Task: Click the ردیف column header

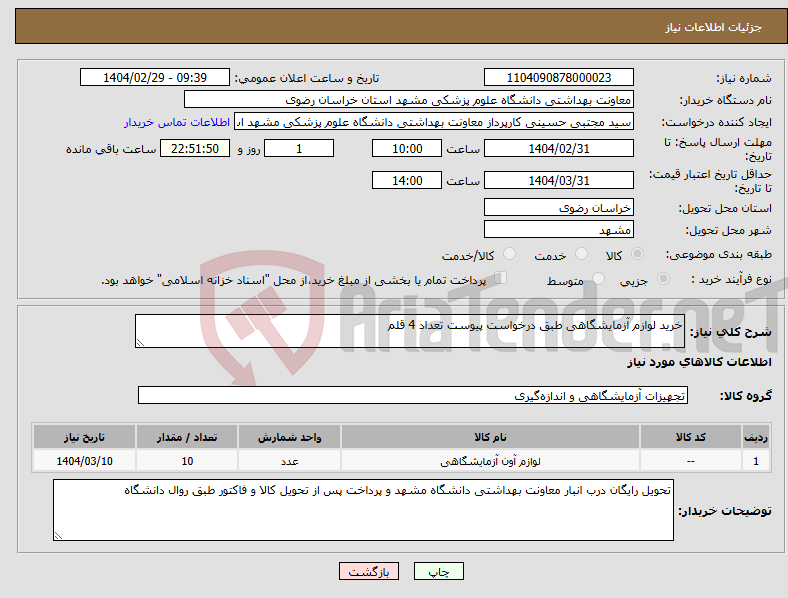Action: point(756,437)
